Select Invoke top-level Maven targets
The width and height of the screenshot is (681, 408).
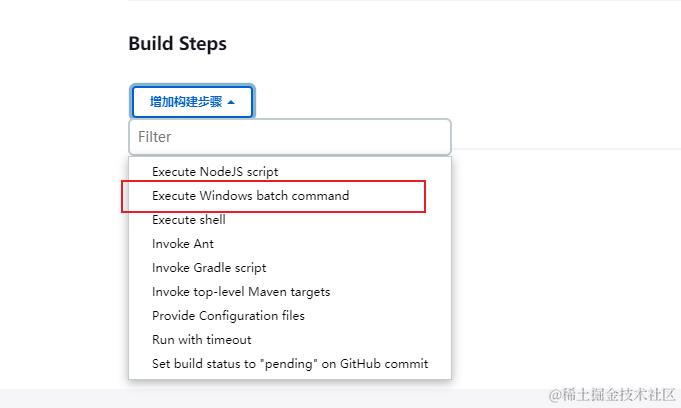(x=241, y=292)
